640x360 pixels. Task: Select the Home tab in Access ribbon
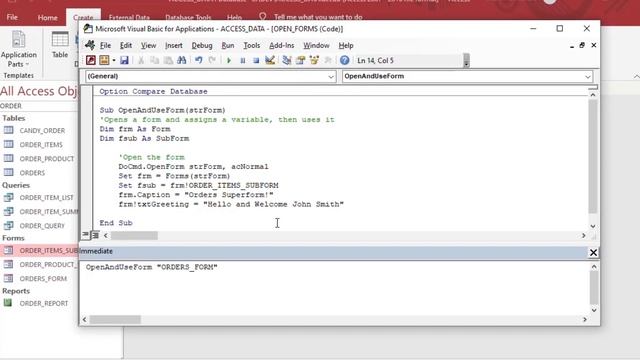(x=47, y=18)
